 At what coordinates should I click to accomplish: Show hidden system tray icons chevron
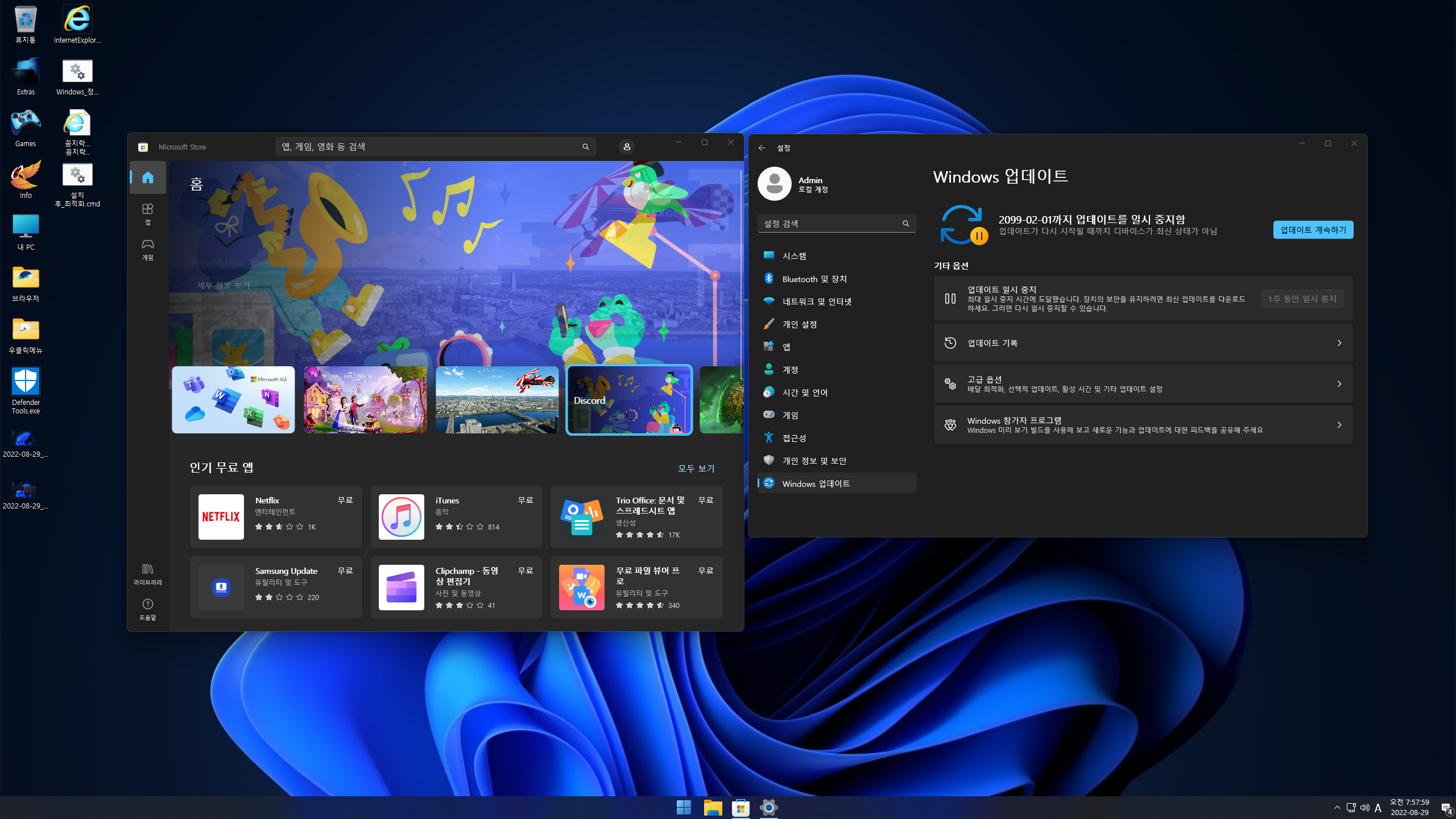tap(1337, 808)
